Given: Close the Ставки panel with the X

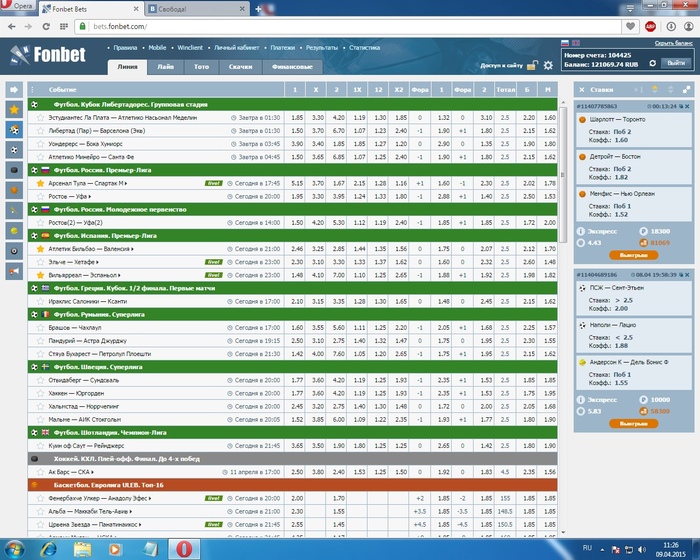Looking at the screenshot, I should pos(582,90).
